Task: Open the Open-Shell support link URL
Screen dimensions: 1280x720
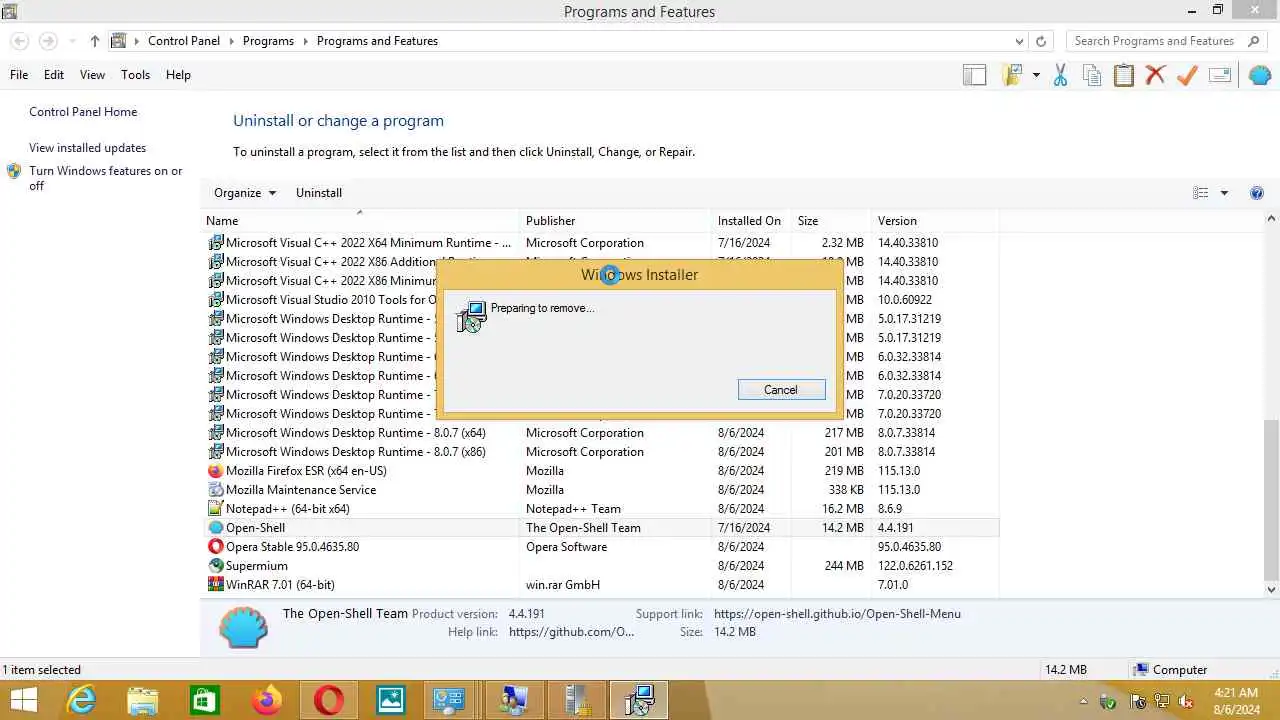Action: (837, 614)
